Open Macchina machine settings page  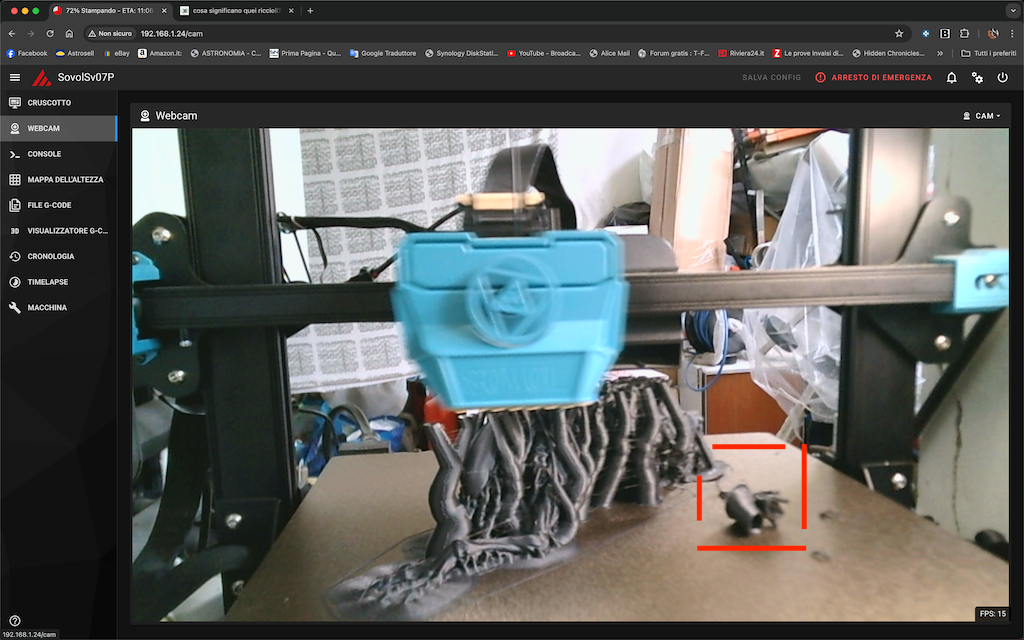(x=47, y=308)
